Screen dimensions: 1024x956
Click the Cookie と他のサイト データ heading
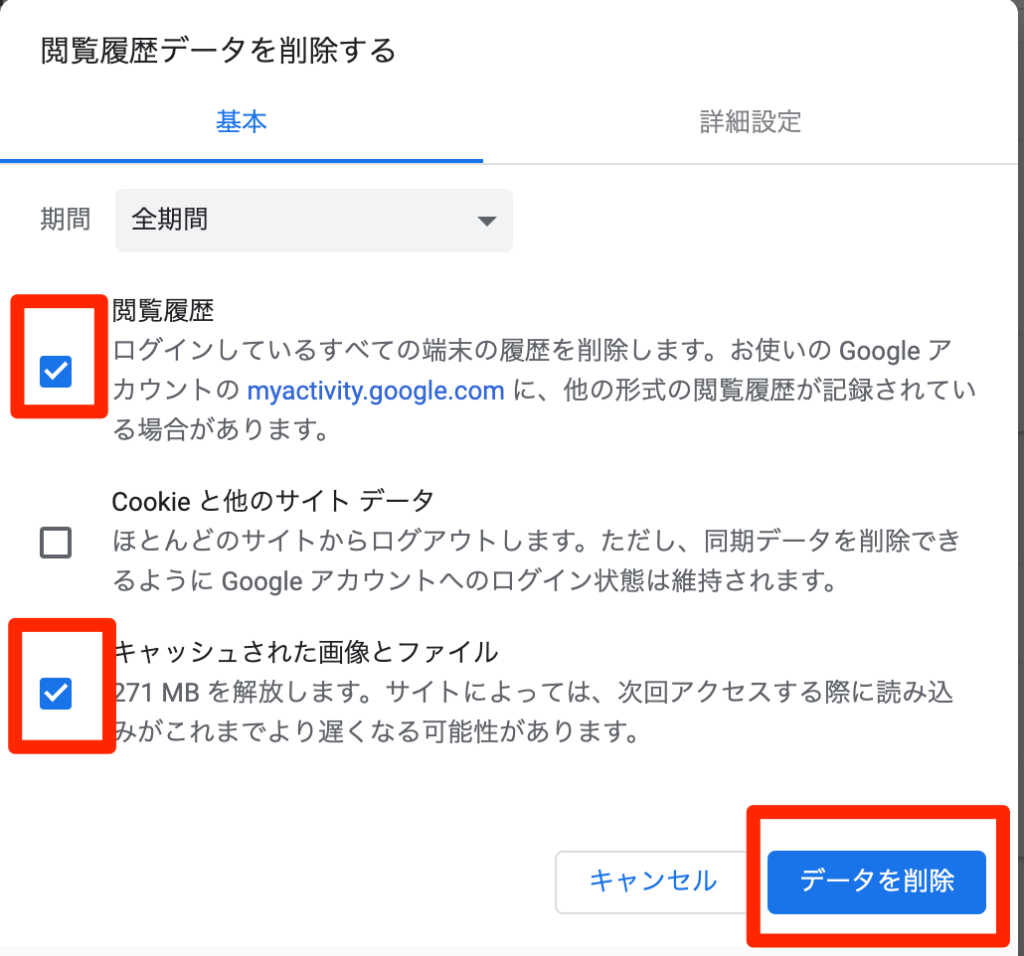tap(273, 502)
